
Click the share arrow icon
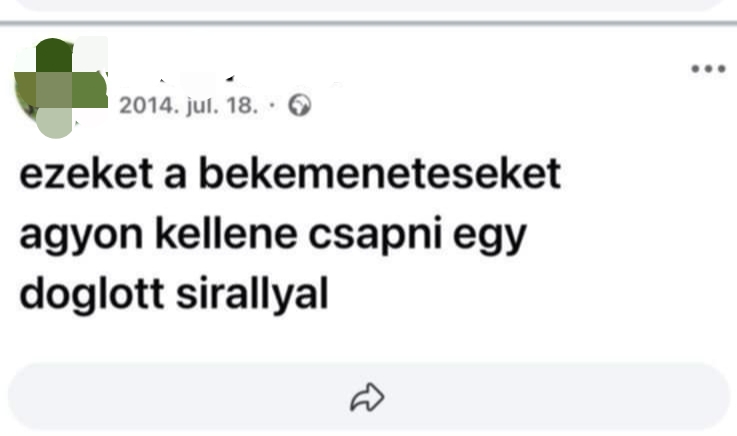(367, 398)
